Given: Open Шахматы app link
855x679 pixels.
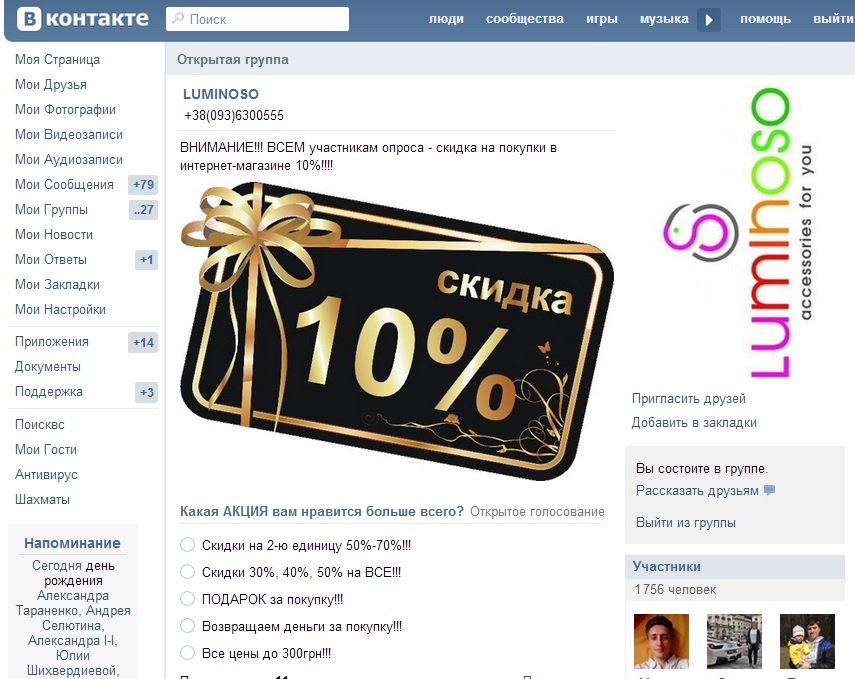Looking at the screenshot, I should [x=43, y=500].
